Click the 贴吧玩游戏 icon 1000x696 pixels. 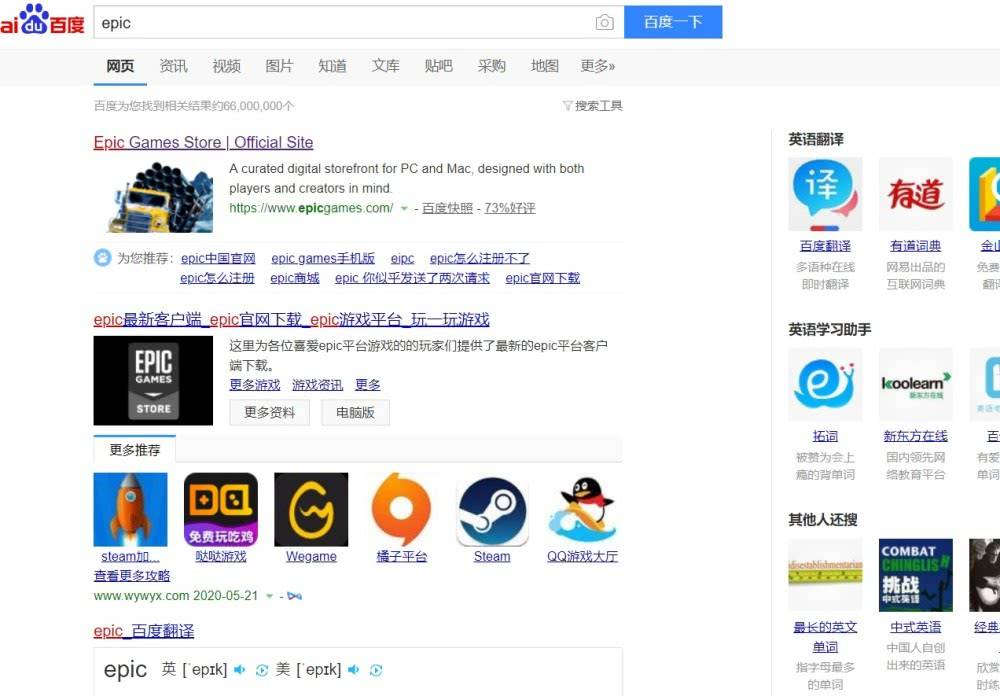tap(220, 510)
